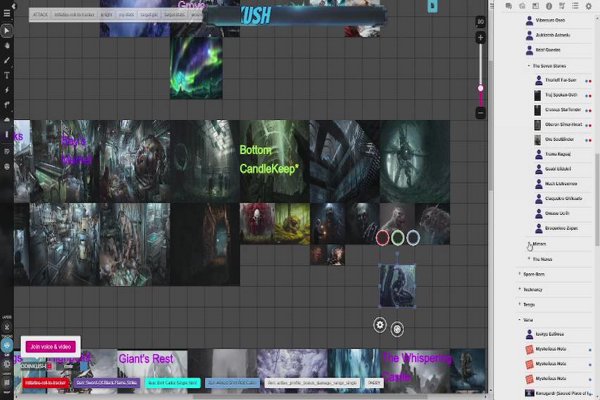
Task: Click the mech-in-circular-window image tile
Action: click(x=415, y=162)
